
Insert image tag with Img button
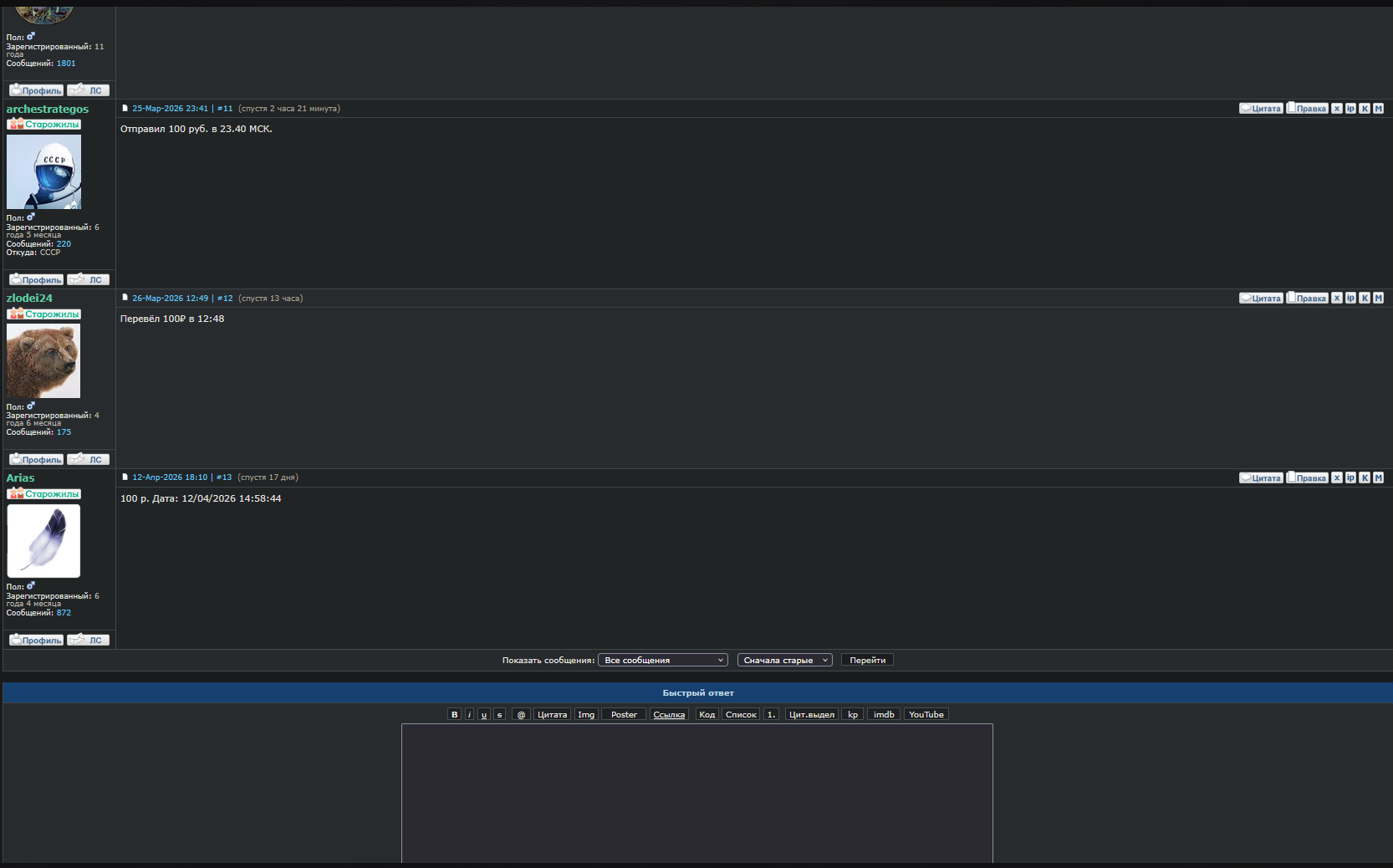pyautogui.click(x=586, y=714)
